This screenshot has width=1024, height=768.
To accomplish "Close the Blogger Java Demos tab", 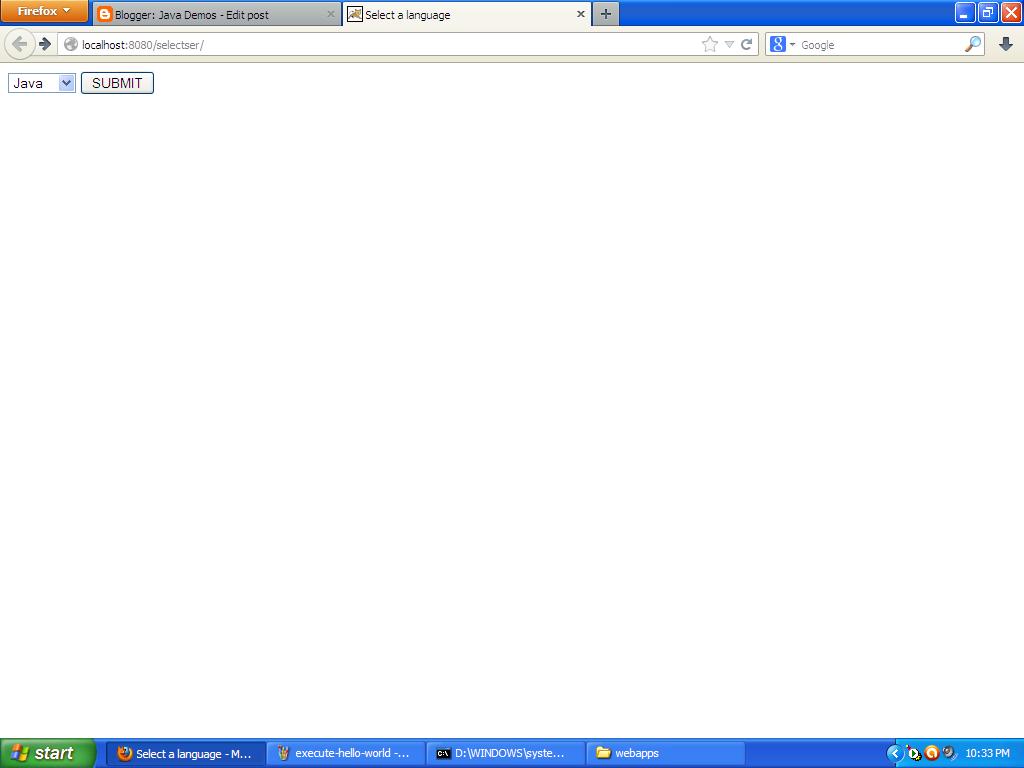I will (x=330, y=14).
